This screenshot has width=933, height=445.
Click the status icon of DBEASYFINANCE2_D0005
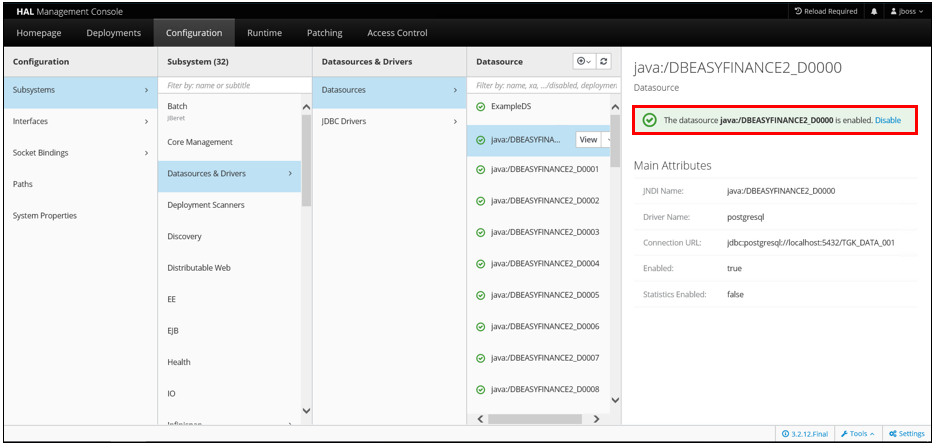pos(481,296)
